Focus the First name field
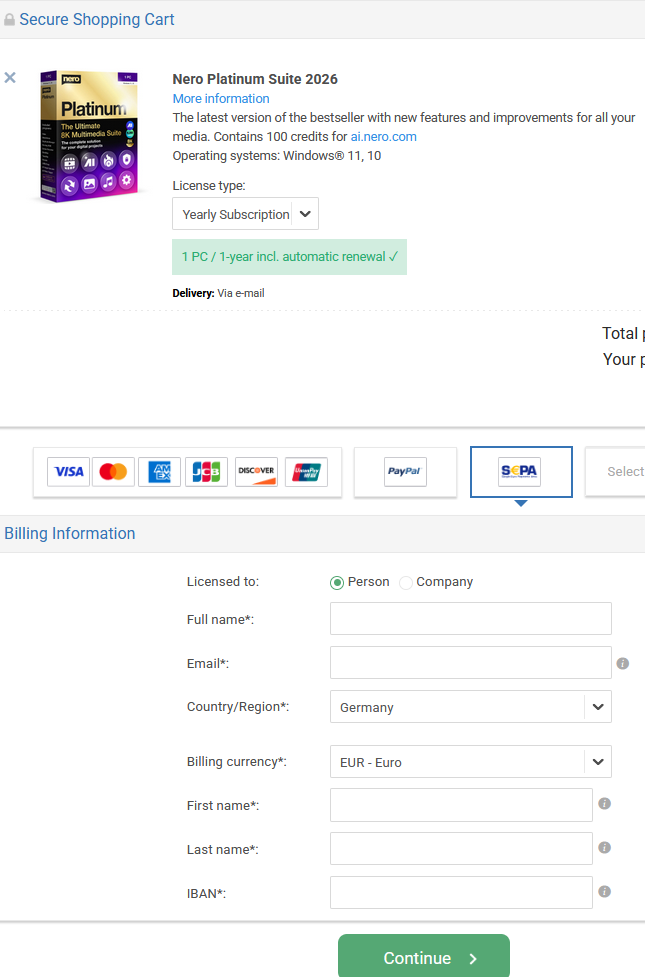The height and width of the screenshot is (977, 645). coord(461,804)
